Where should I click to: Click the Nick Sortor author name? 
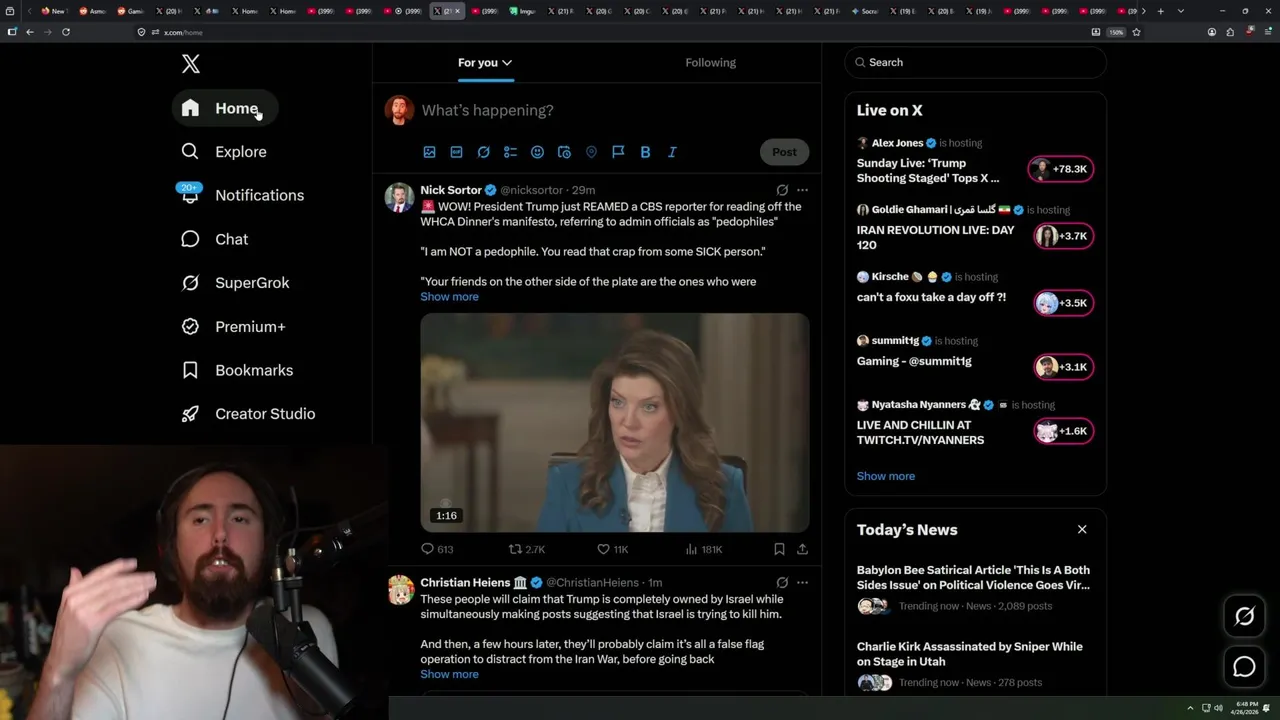pyautogui.click(x=451, y=190)
